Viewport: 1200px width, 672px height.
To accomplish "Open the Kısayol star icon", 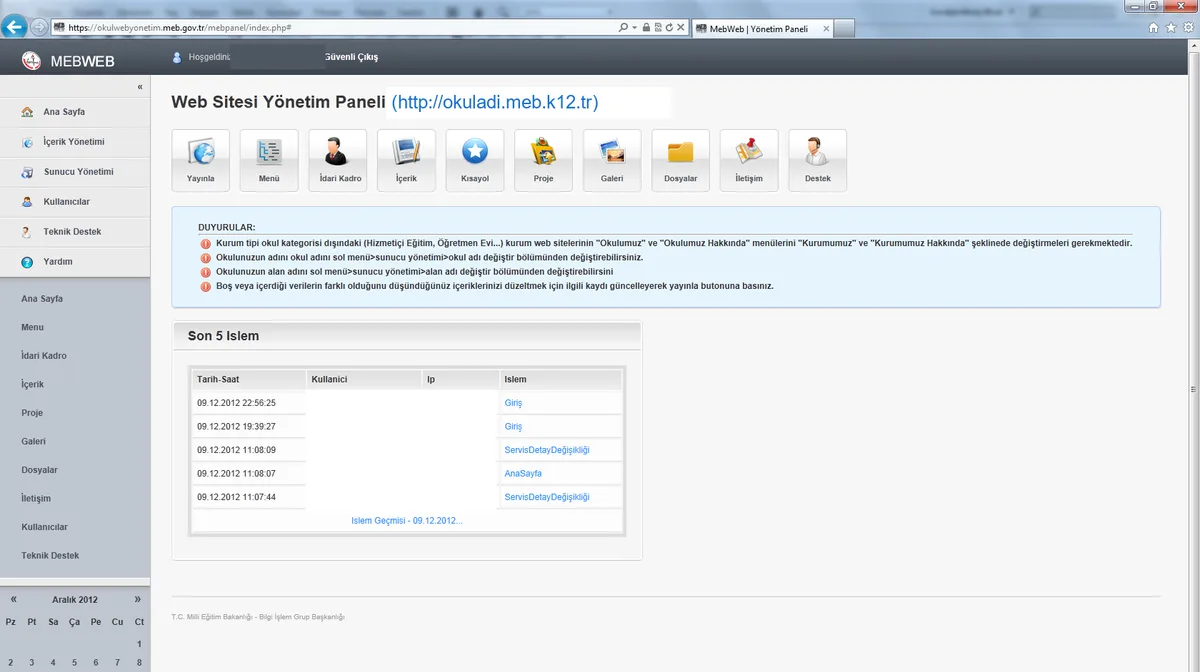I will (475, 160).
